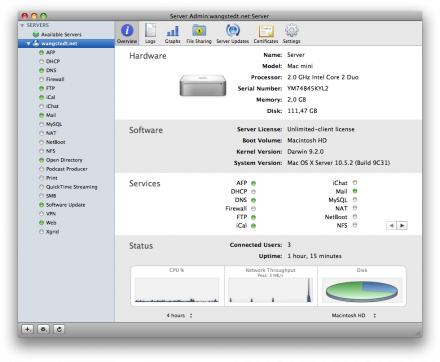Image resolution: width=440 pixels, height=362 pixels.
Task: Select NFS service in sidebar
Action: (x=51, y=151)
